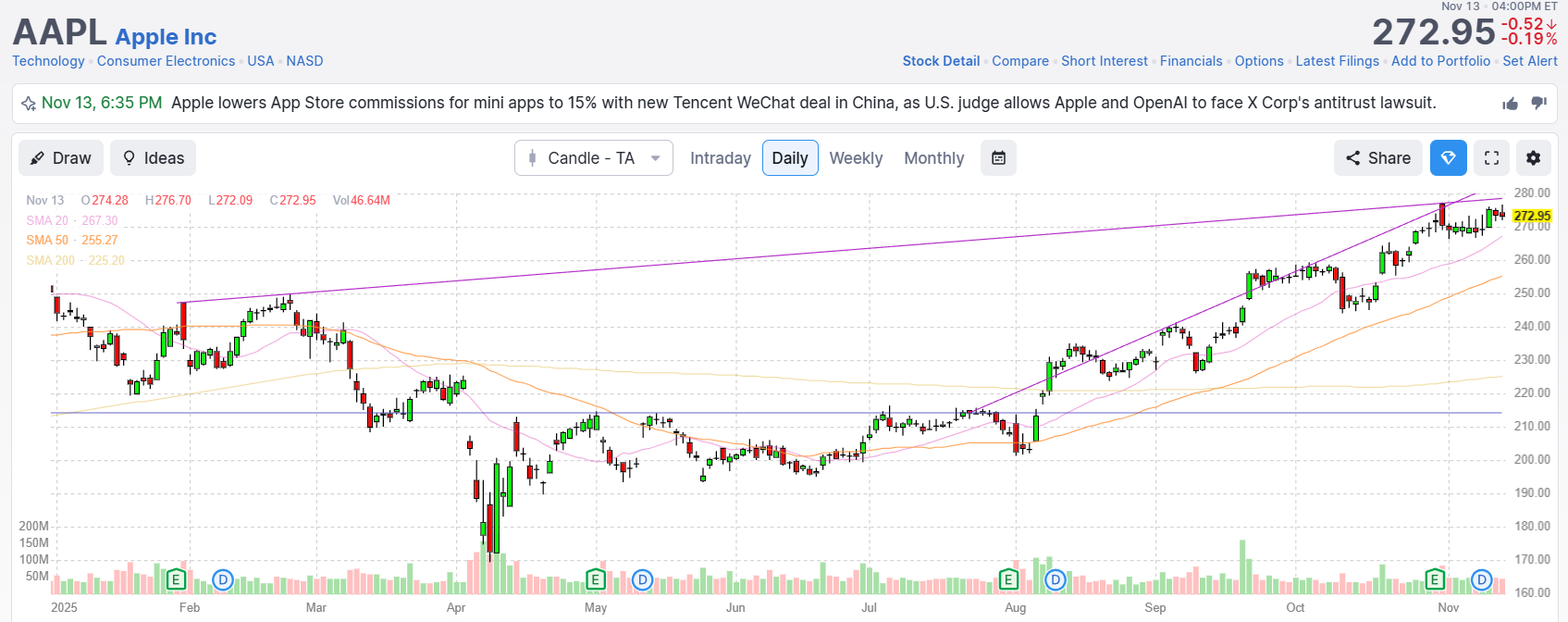Open the Apple App Store commissions headline
The image size is (1568, 622).
click(x=804, y=103)
